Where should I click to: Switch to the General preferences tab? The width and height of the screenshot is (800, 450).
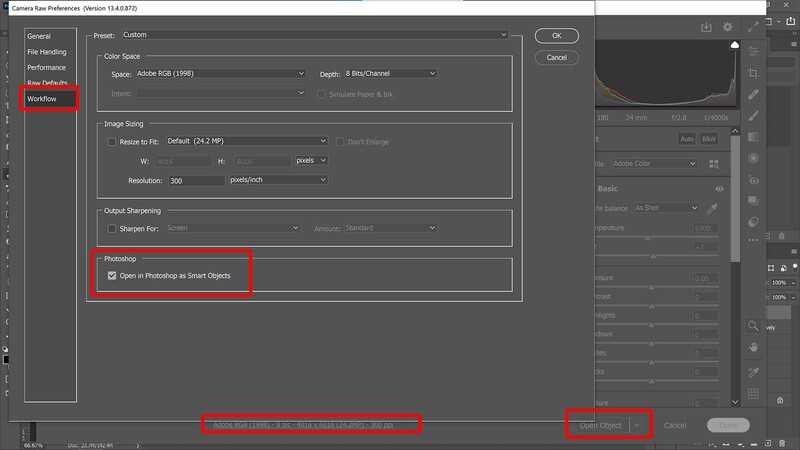[x=39, y=36]
